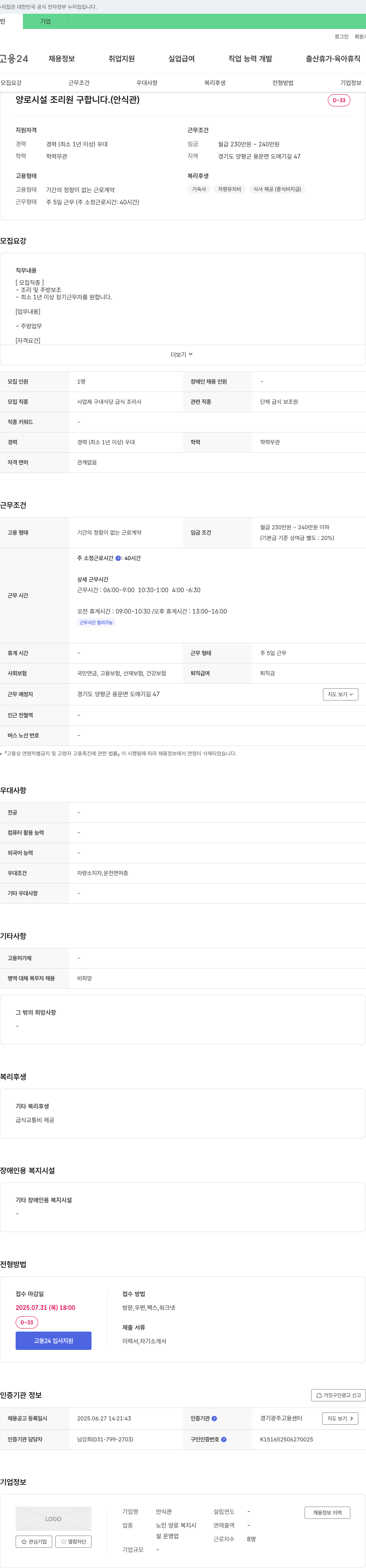
Task: Jump to 모집요강 section tab
Action: tap(11, 83)
